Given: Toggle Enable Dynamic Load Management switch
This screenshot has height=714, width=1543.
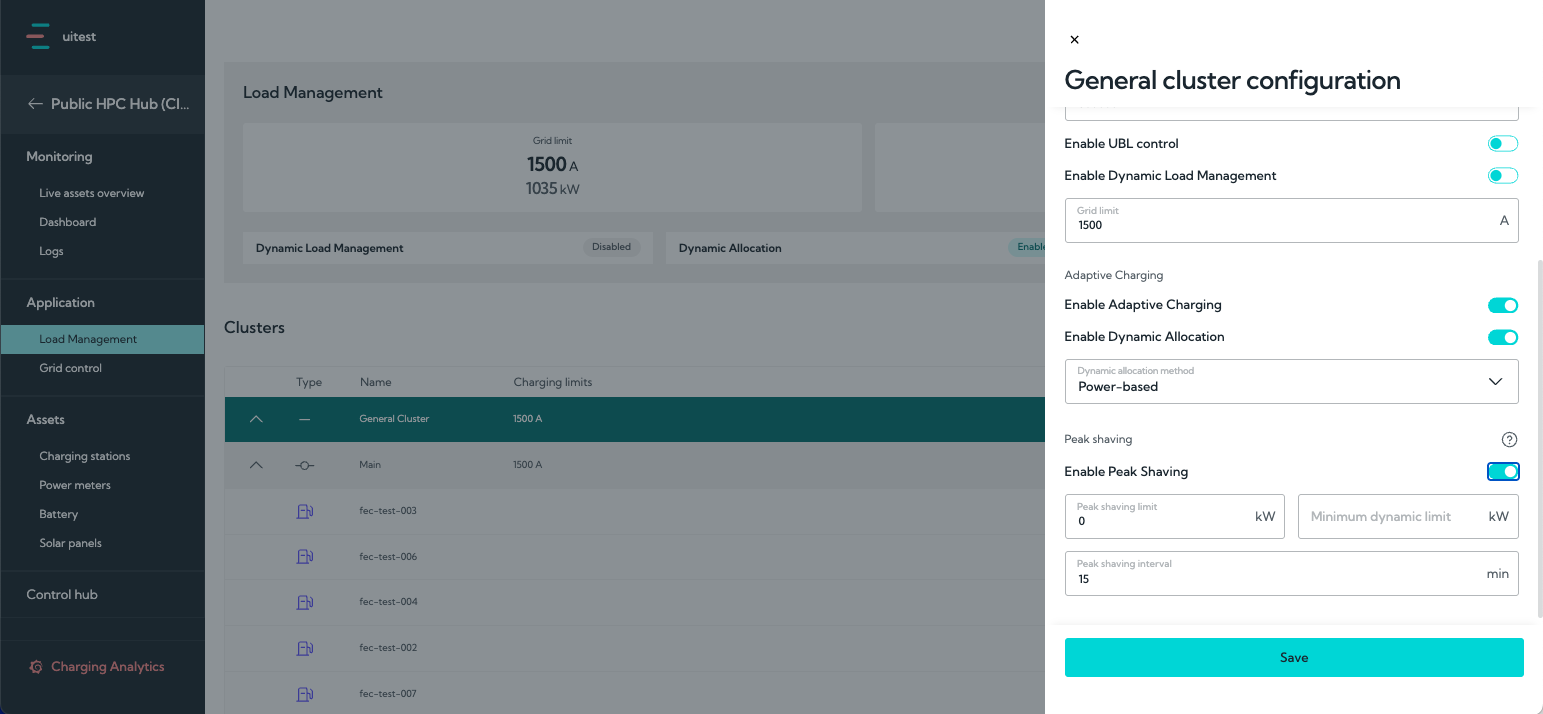Looking at the screenshot, I should click(1503, 176).
